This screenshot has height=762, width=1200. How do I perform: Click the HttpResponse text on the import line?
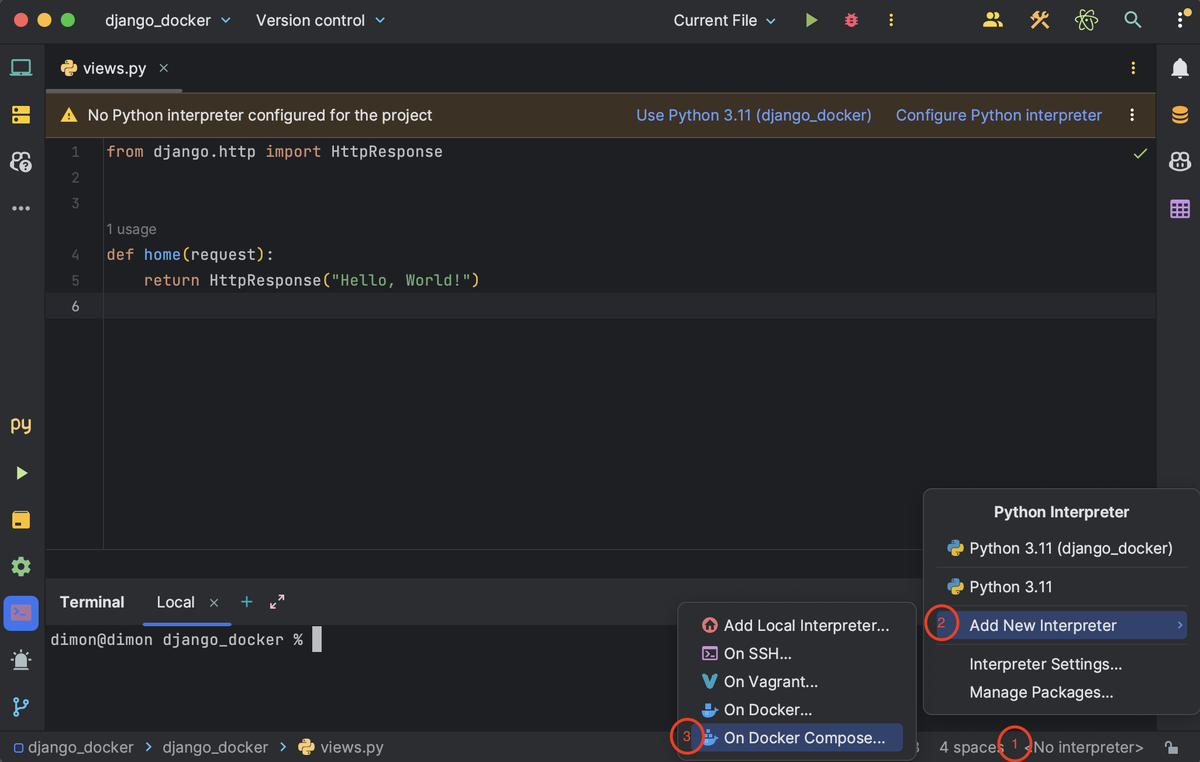pyautogui.click(x=387, y=152)
